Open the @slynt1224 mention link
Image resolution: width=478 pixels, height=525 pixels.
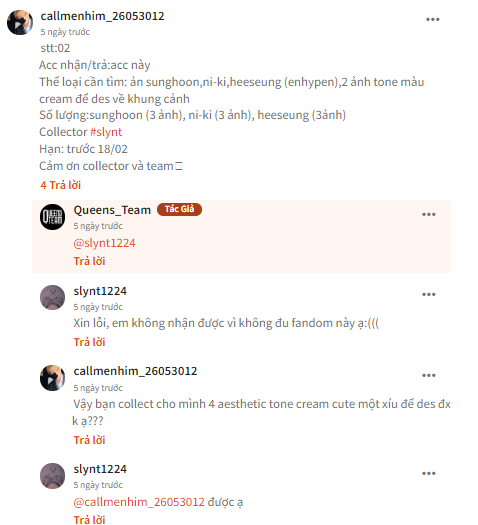[104, 243]
